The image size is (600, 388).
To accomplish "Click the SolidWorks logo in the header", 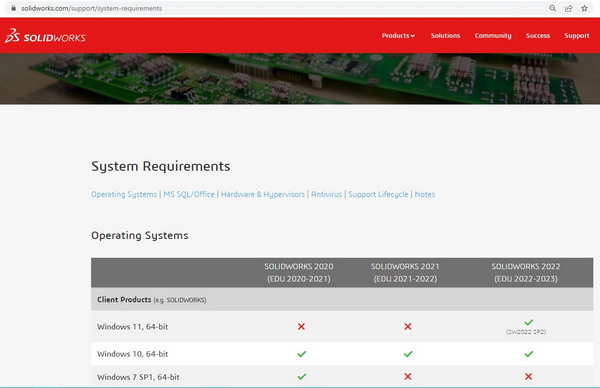I will [45, 36].
